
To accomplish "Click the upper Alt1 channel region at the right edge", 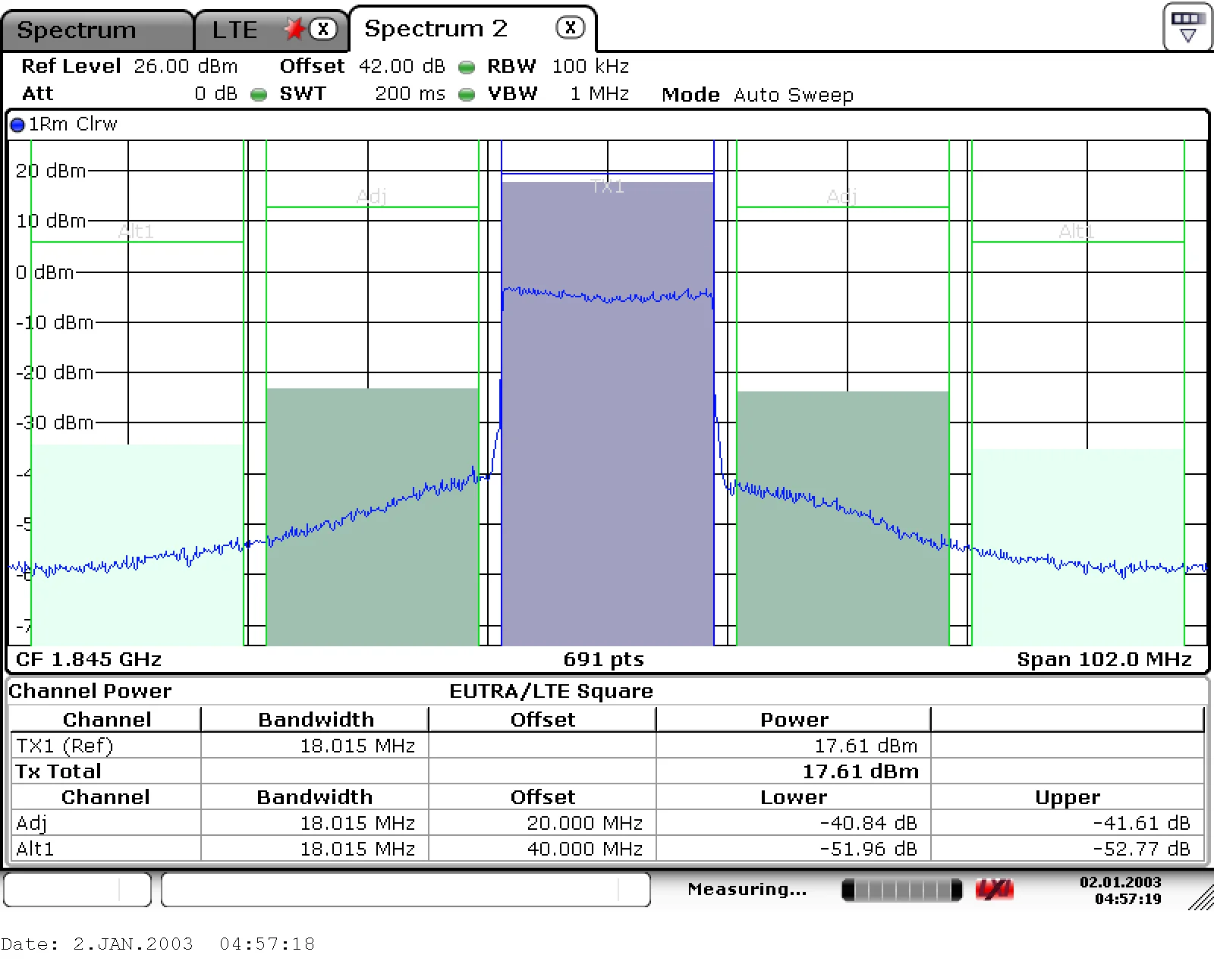I will point(1077,546).
